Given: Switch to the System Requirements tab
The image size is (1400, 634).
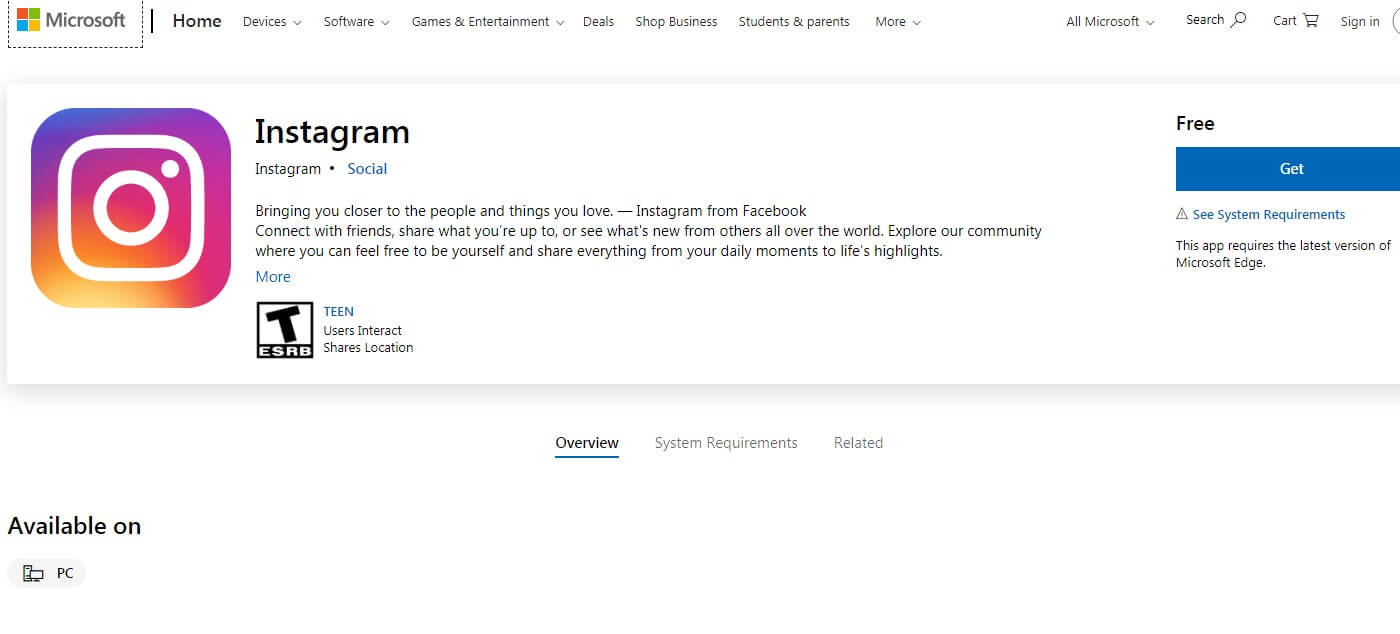Looking at the screenshot, I should (726, 443).
